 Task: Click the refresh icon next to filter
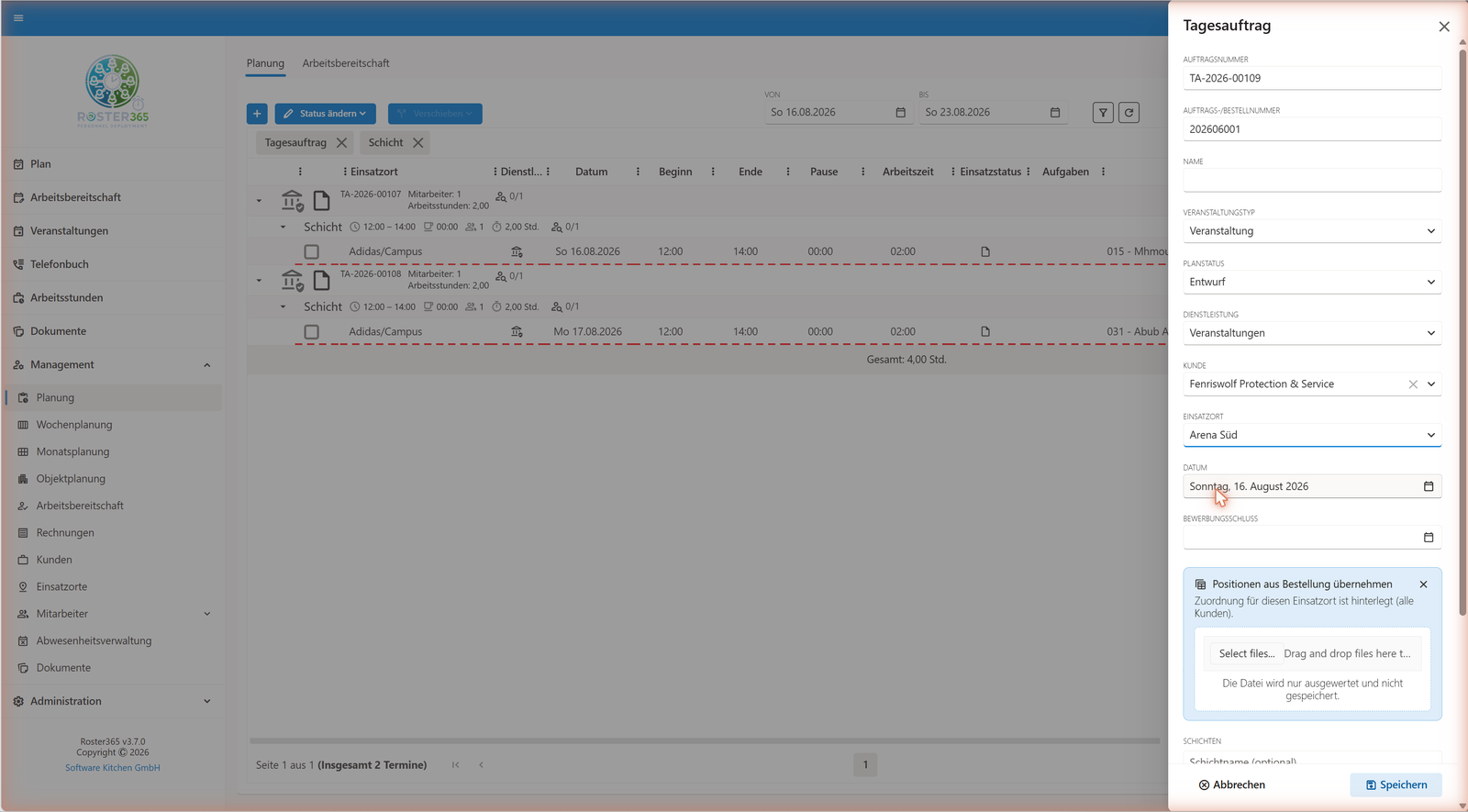(x=1129, y=113)
